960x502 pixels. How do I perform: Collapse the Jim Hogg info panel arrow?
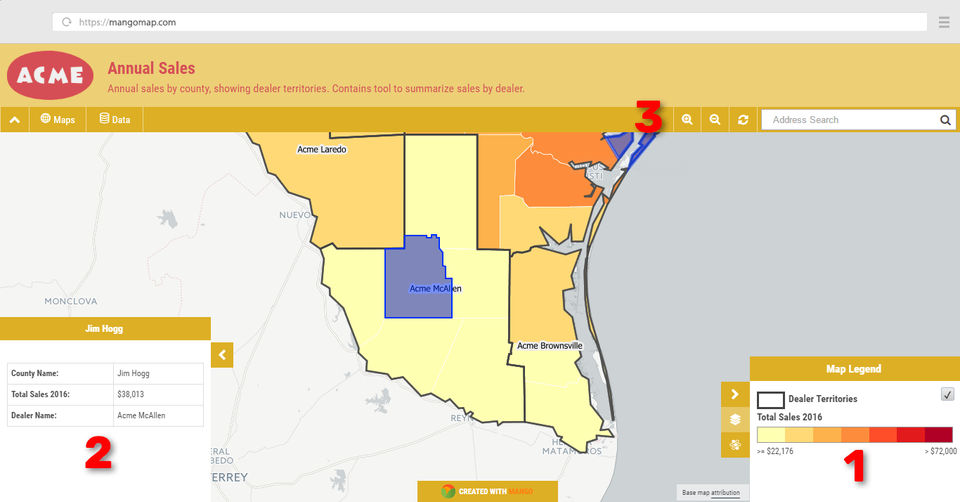point(222,354)
